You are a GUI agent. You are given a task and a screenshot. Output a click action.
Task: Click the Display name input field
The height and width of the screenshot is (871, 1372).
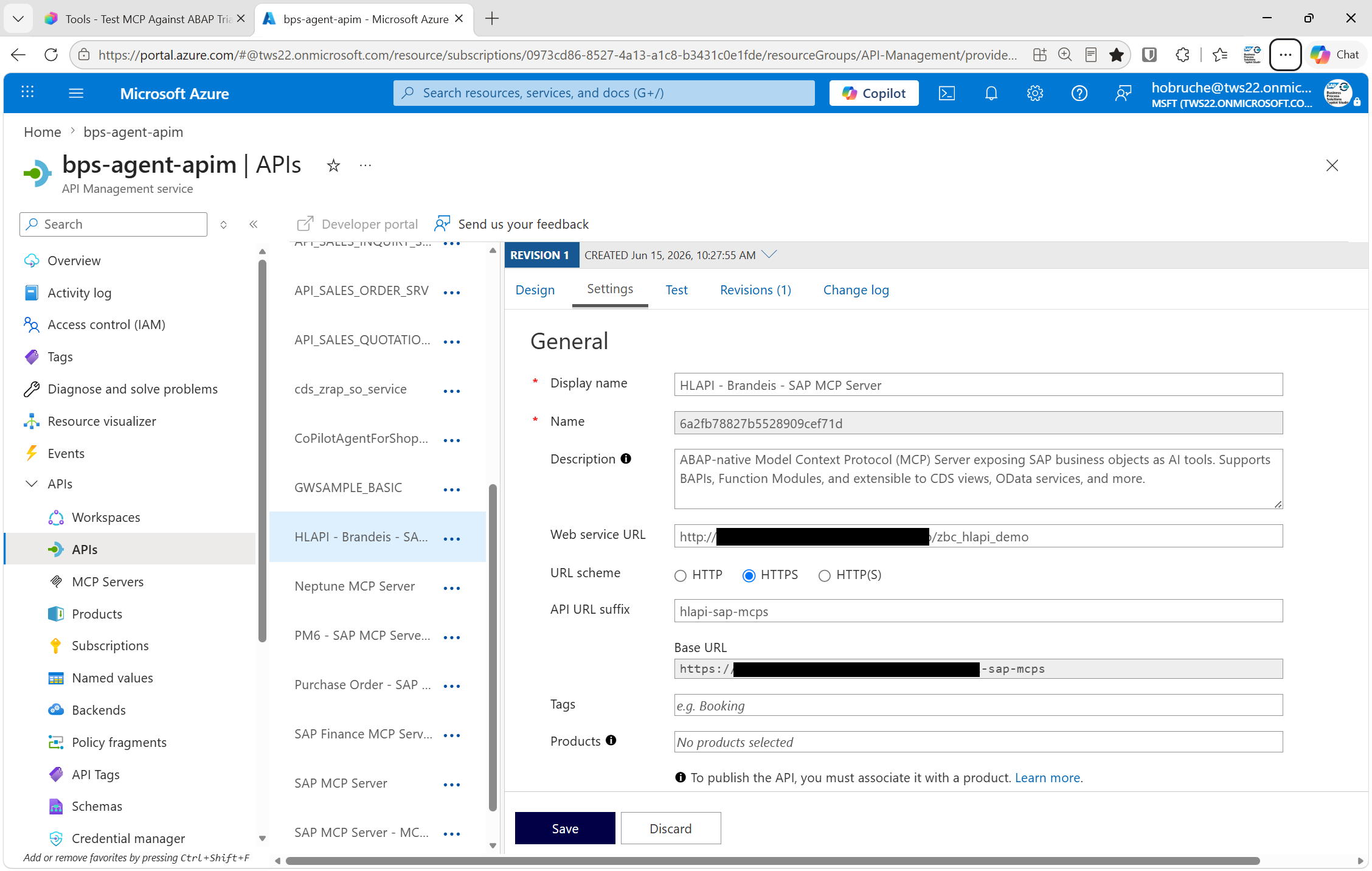tap(979, 385)
